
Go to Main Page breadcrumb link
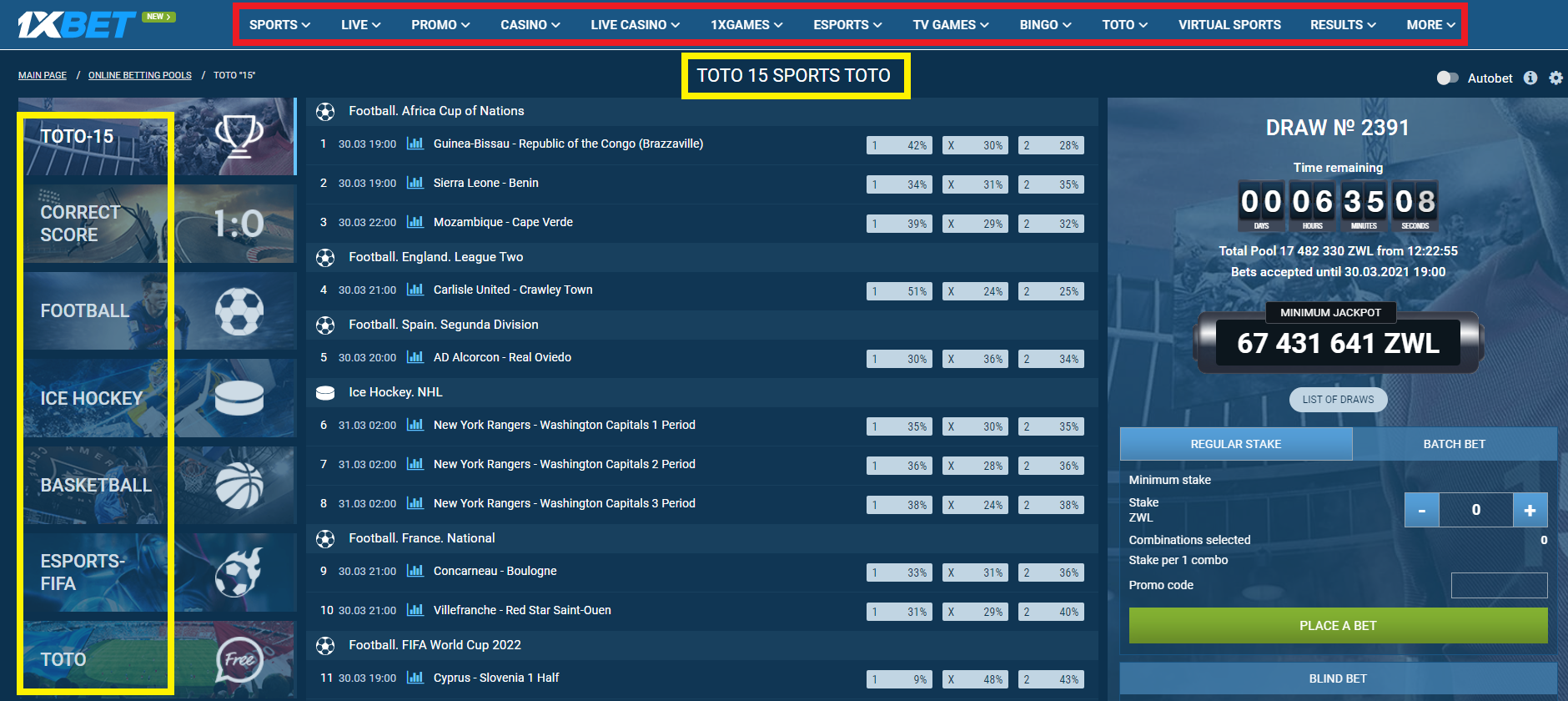pyautogui.click(x=43, y=75)
